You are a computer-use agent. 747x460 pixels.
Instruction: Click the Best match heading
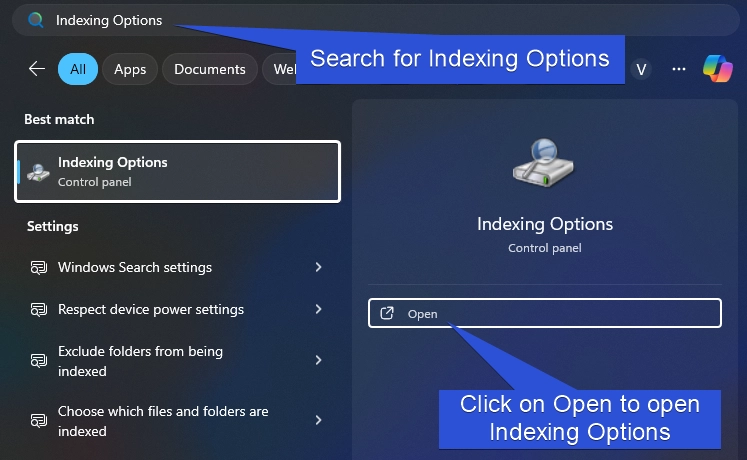59,119
